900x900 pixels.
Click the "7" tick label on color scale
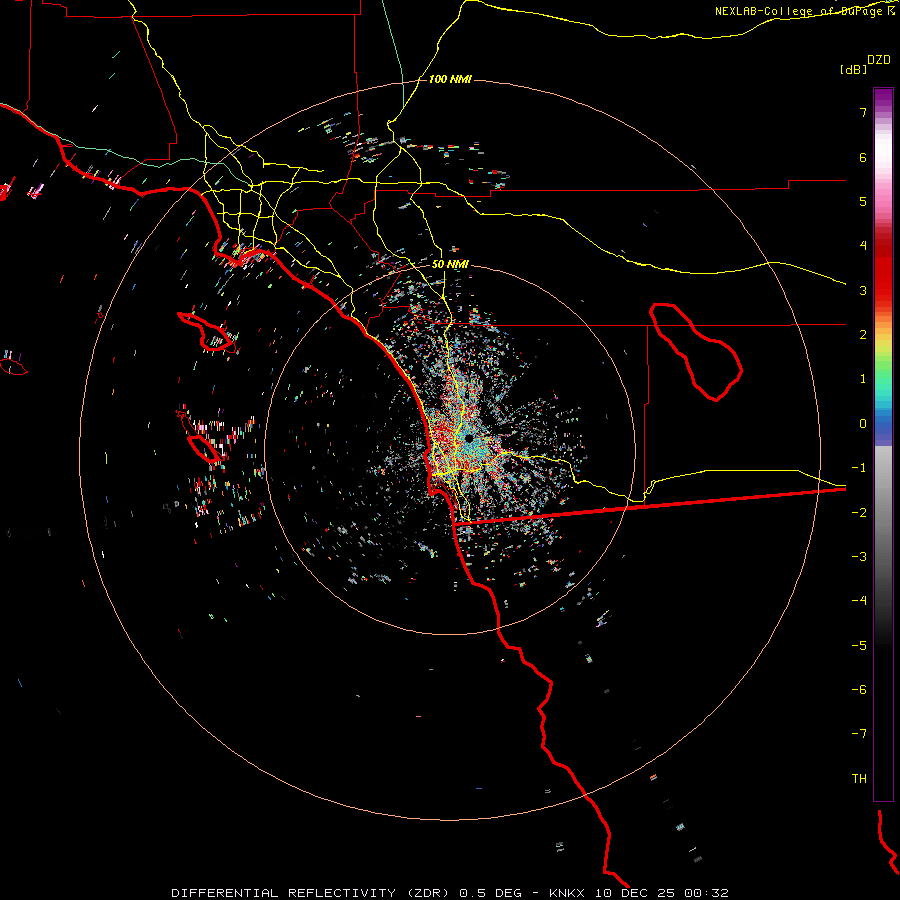coord(863,112)
